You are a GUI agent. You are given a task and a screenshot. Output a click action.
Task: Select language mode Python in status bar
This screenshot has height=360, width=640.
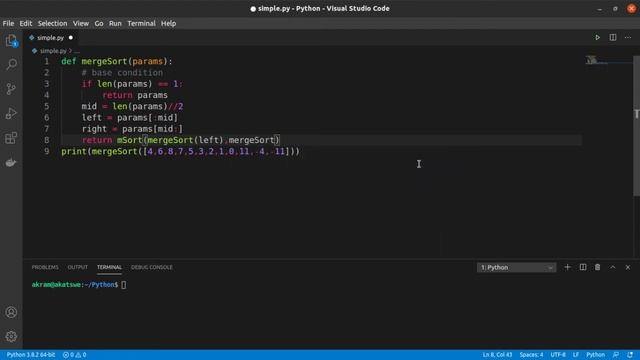pos(596,355)
